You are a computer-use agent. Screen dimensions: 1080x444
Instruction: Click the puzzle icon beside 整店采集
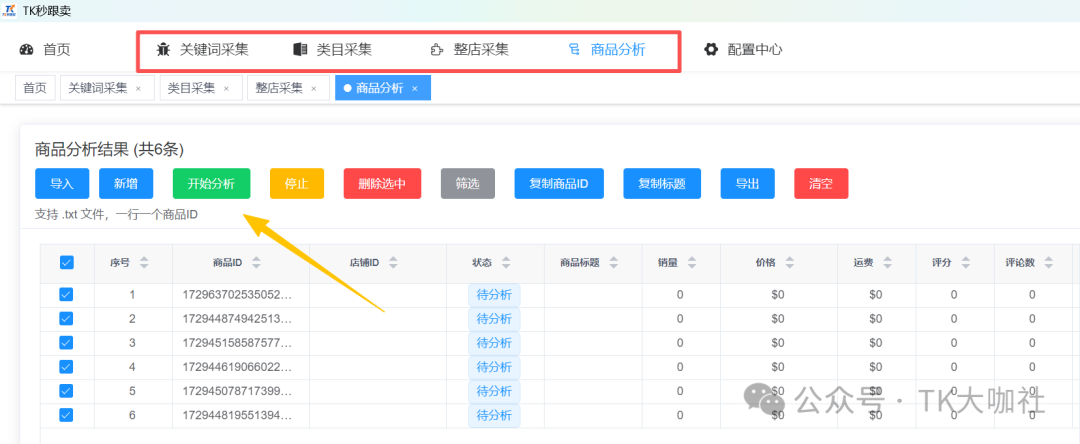pyautogui.click(x=436, y=49)
